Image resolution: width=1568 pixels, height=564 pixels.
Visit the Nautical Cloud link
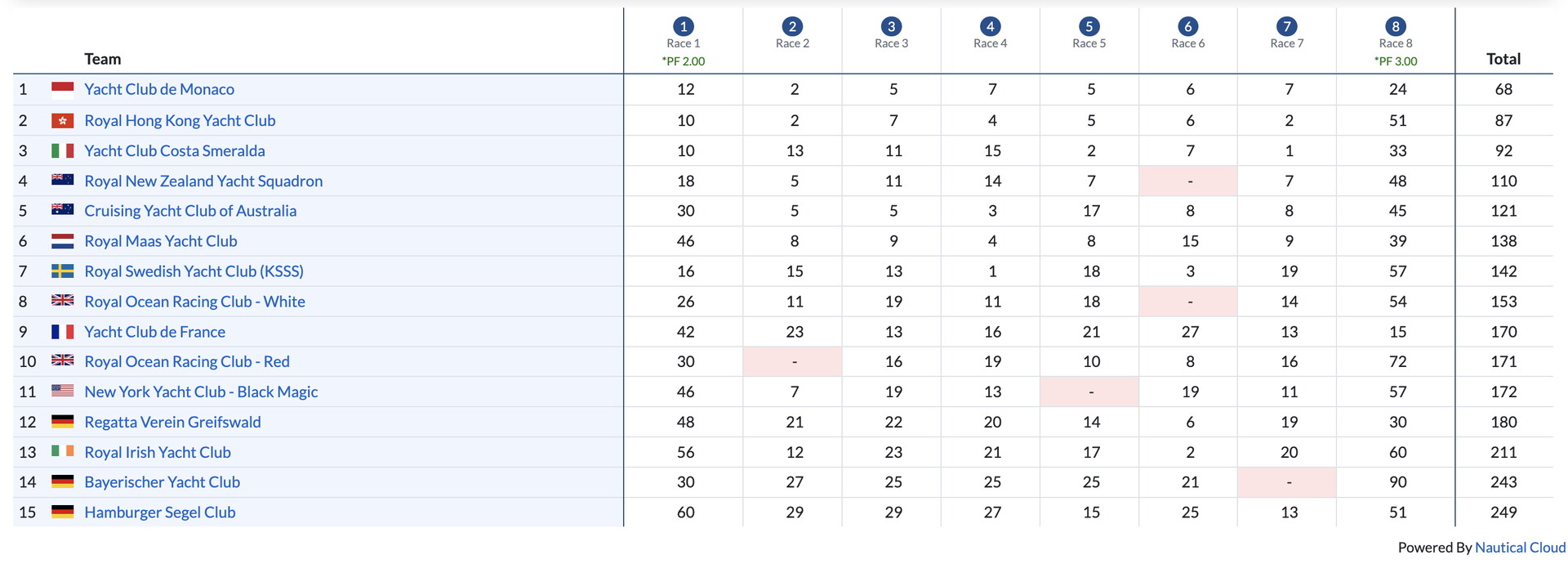(1520, 548)
